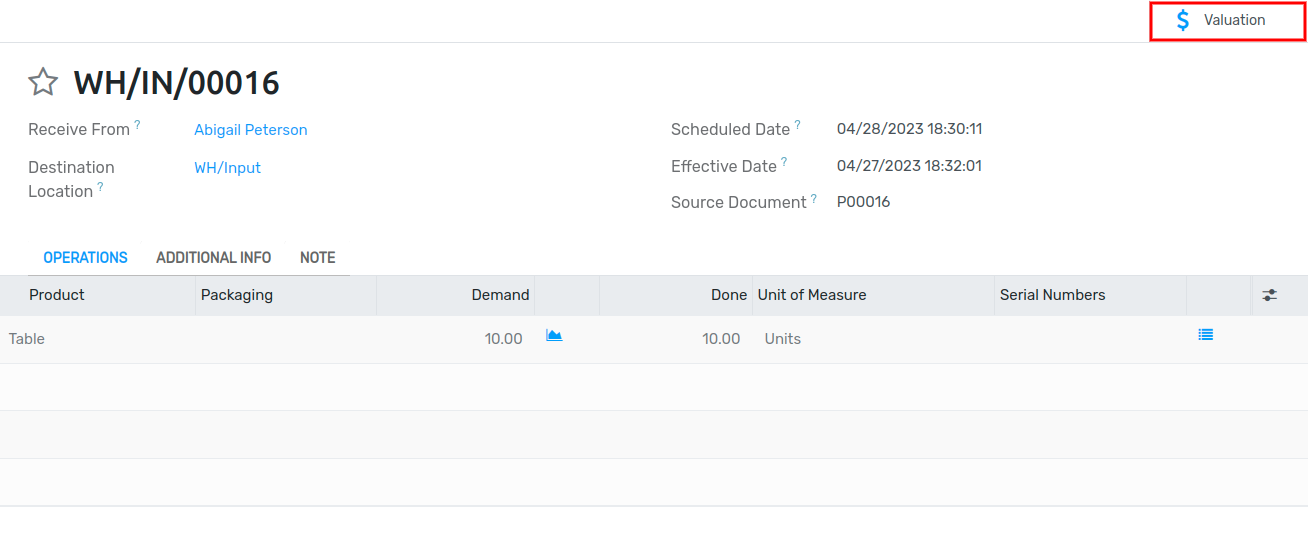Select scheduled date 04/28/2023 18:30:11
Screen dimensions: 1308x550
click(x=909, y=129)
